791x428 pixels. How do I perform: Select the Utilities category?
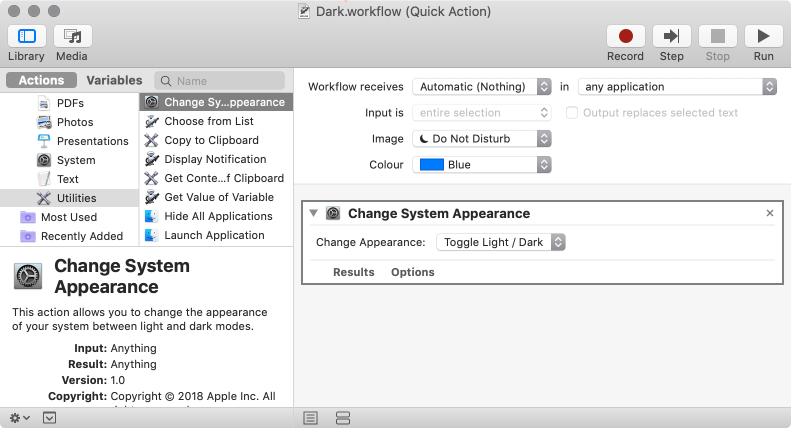point(69,198)
